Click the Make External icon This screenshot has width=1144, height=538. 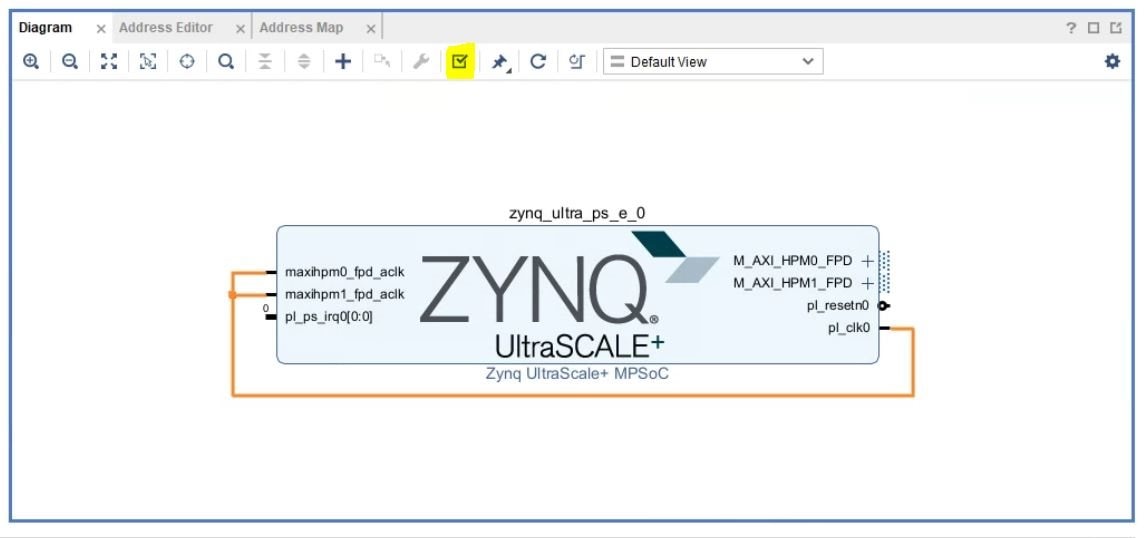(x=382, y=62)
